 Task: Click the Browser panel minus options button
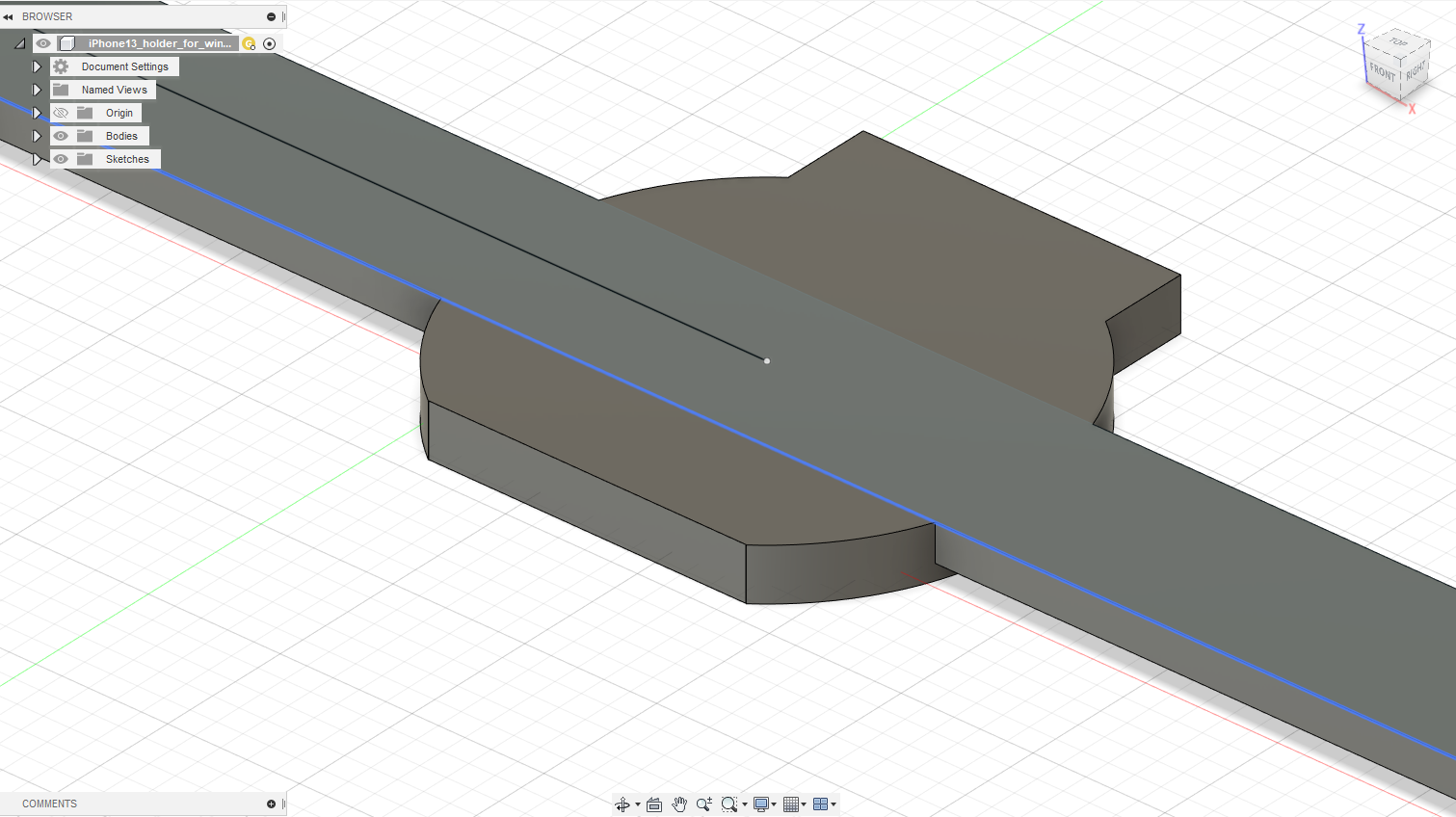[271, 16]
